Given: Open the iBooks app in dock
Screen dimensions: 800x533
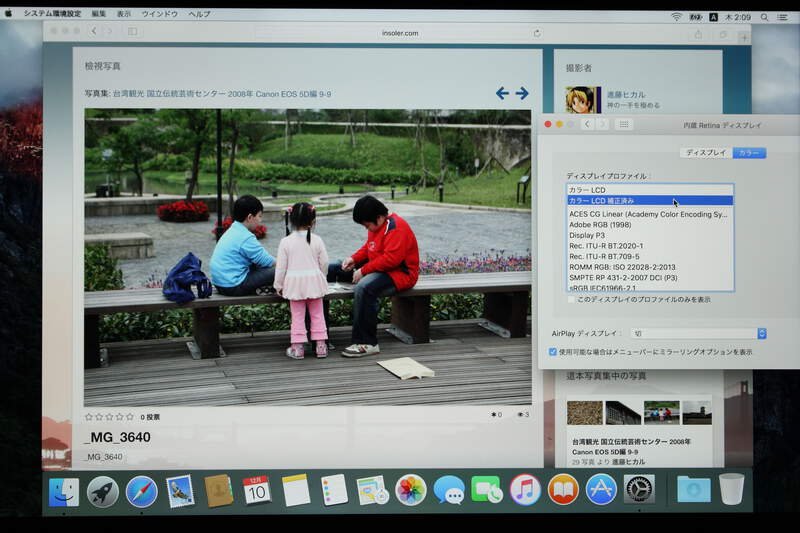Looking at the screenshot, I should (x=563, y=490).
